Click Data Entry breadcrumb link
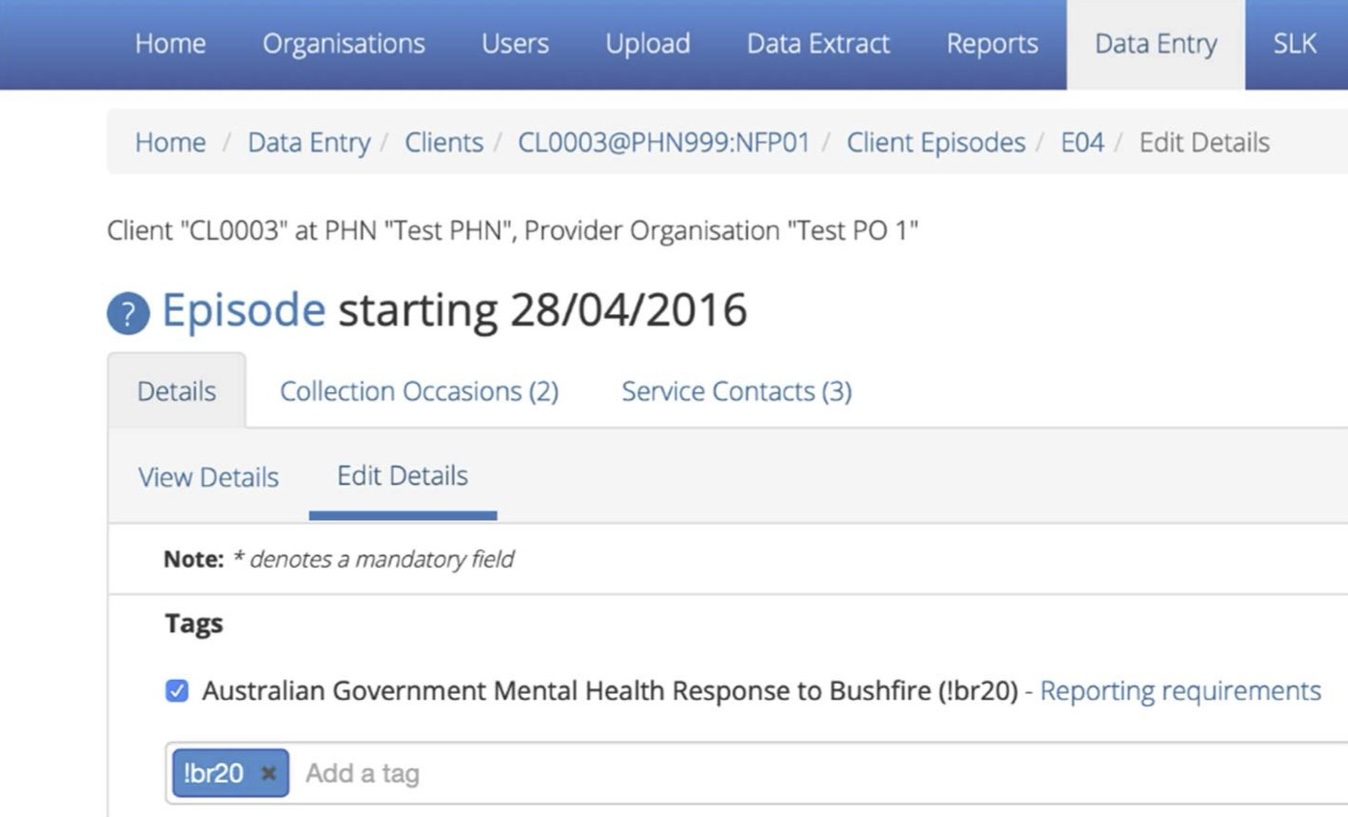This screenshot has height=817, width=1348. [x=309, y=142]
